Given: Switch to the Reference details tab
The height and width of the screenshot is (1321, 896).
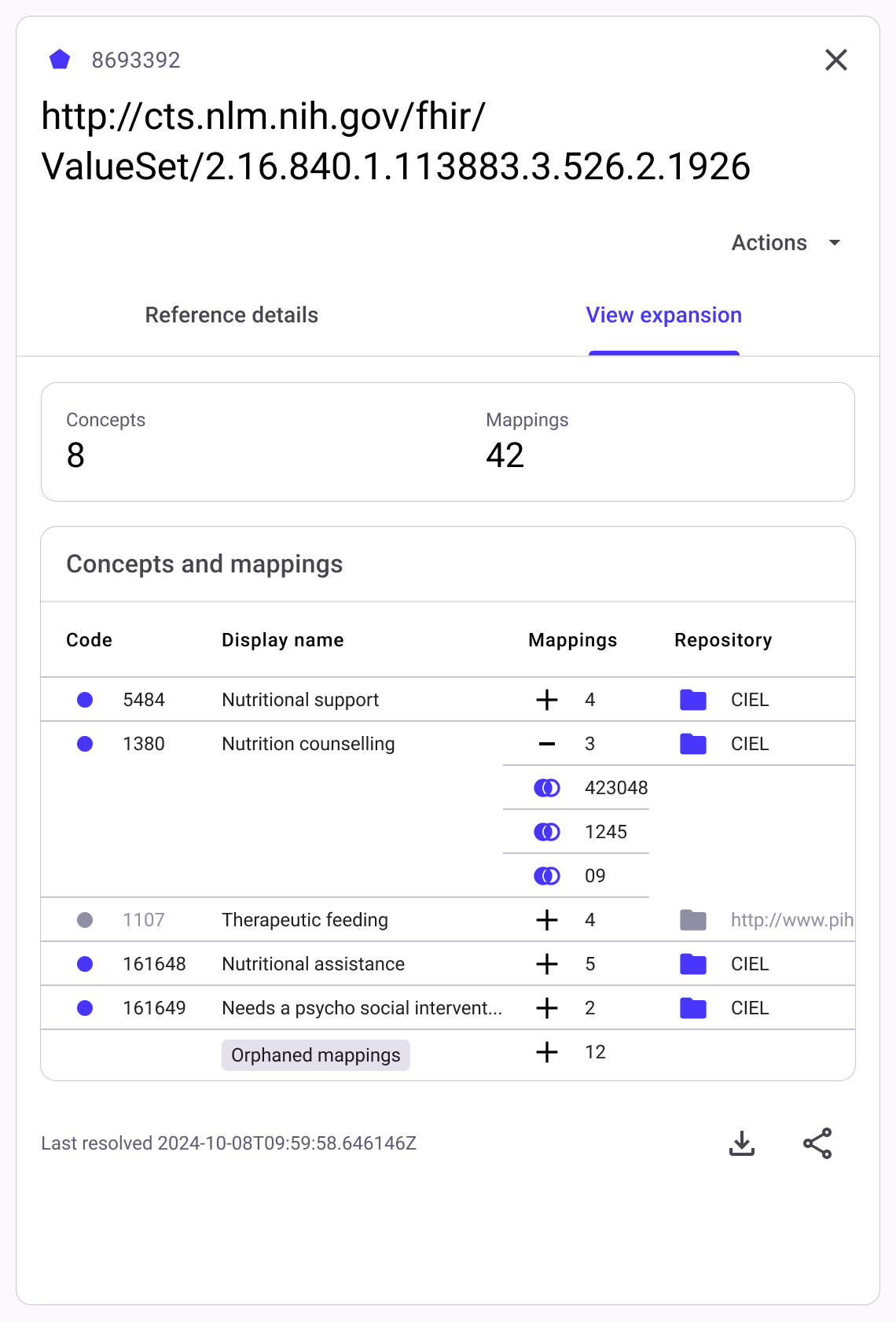Looking at the screenshot, I should (232, 315).
